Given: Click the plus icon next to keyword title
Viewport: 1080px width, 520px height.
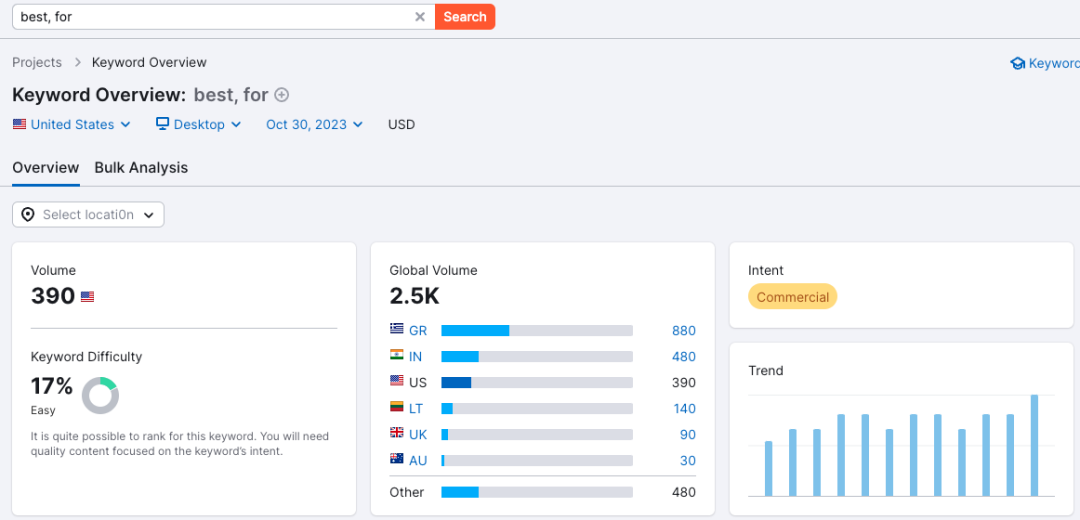Looking at the screenshot, I should (281, 95).
